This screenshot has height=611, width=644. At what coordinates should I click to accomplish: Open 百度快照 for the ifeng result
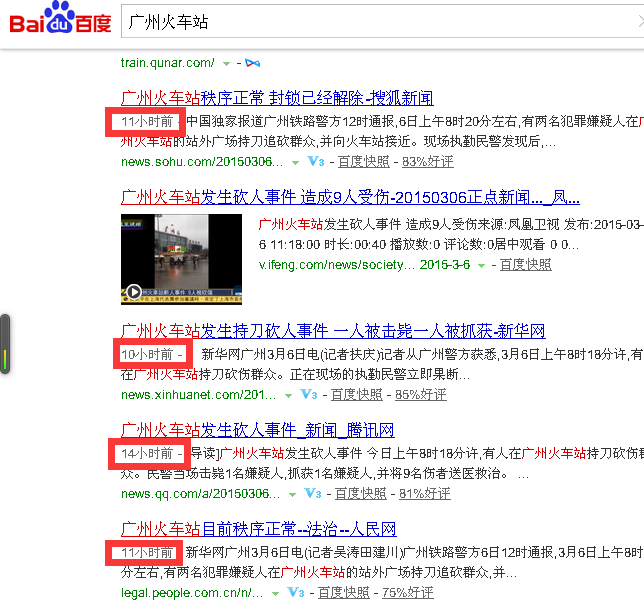[x=525, y=265]
